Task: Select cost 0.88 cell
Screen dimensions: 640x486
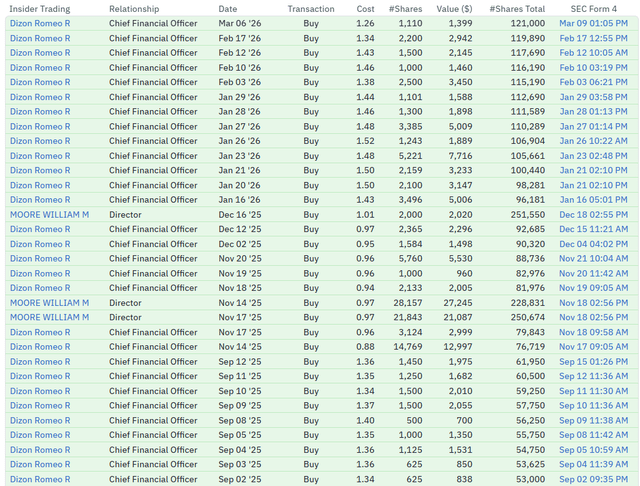Action: 365,346
